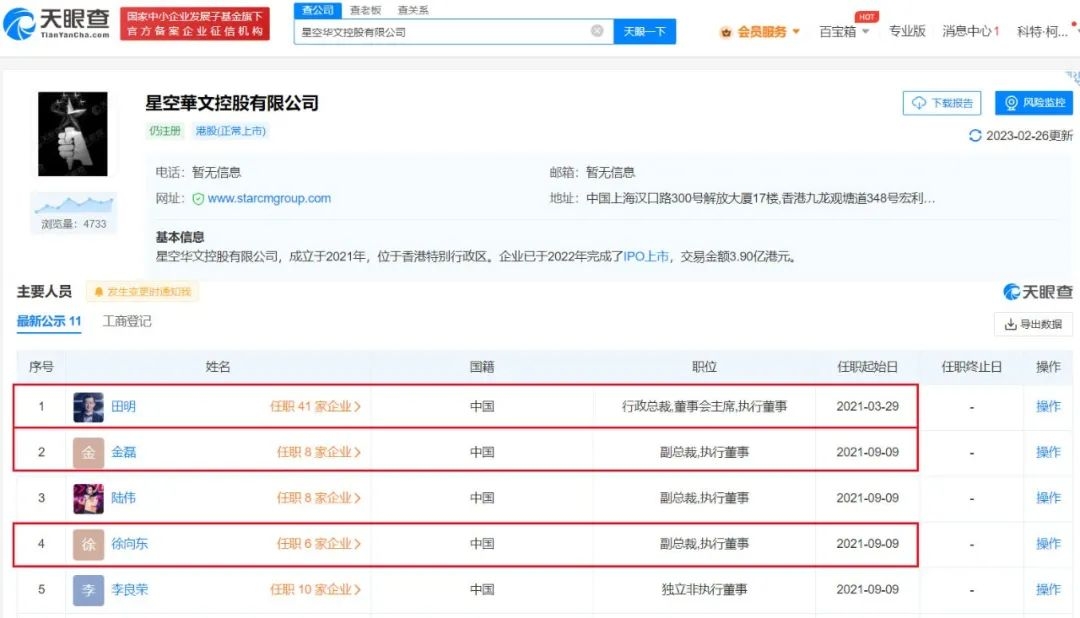Viewport: 1080px width, 618px height.
Task: Select the 查老板 search tab
Action: [x=365, y=10]
